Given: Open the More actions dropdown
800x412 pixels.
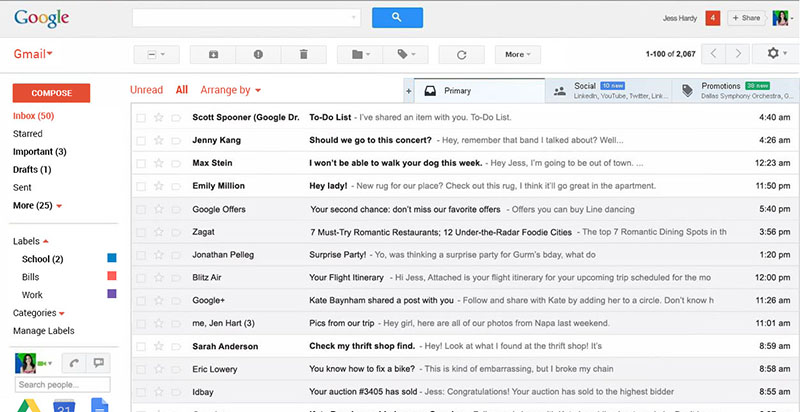Looking at the screenshot, I should click(x=518, y=55).
